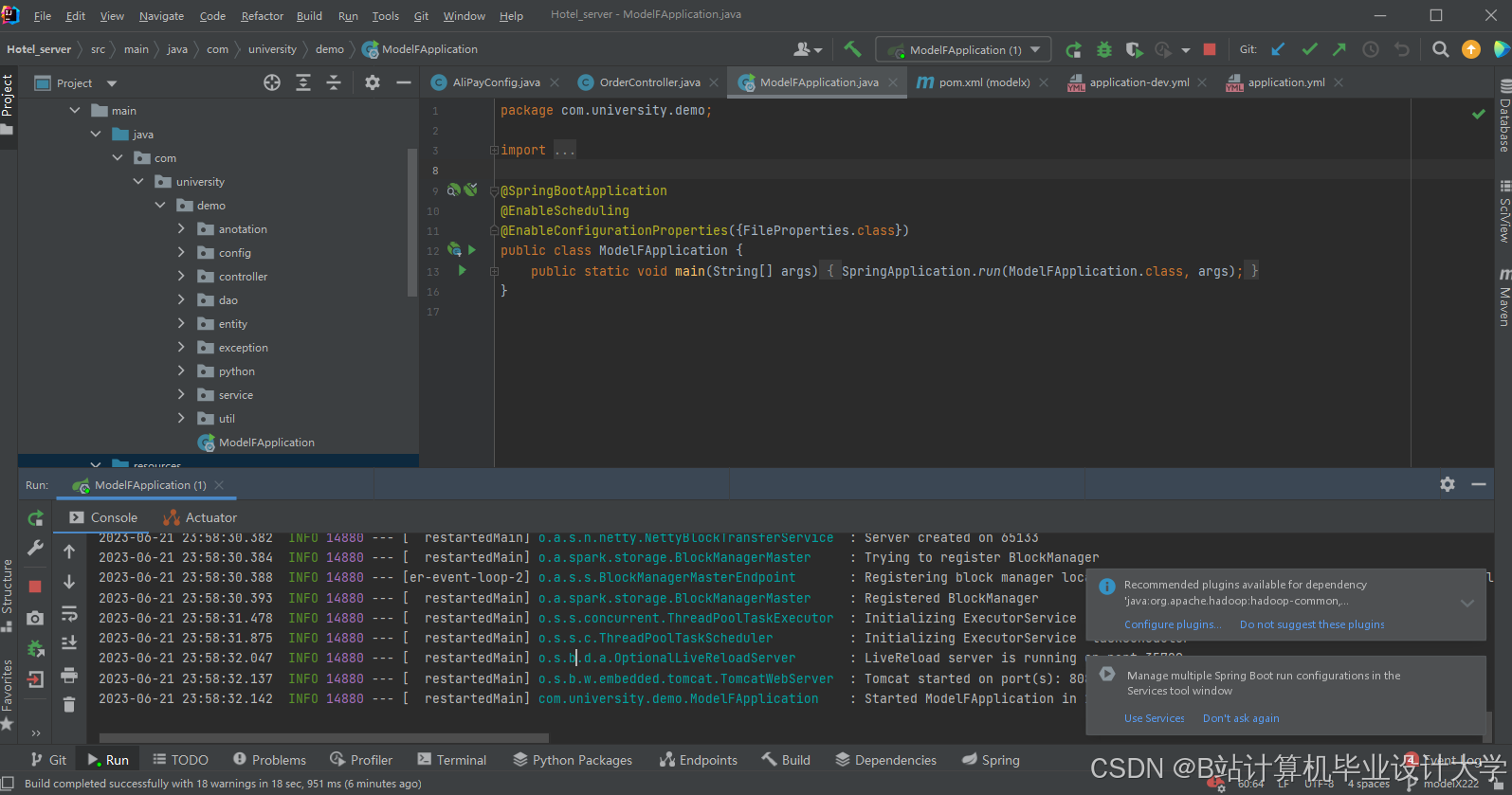
Task: Click the Build project hammer icon
Action: point(852,49)
